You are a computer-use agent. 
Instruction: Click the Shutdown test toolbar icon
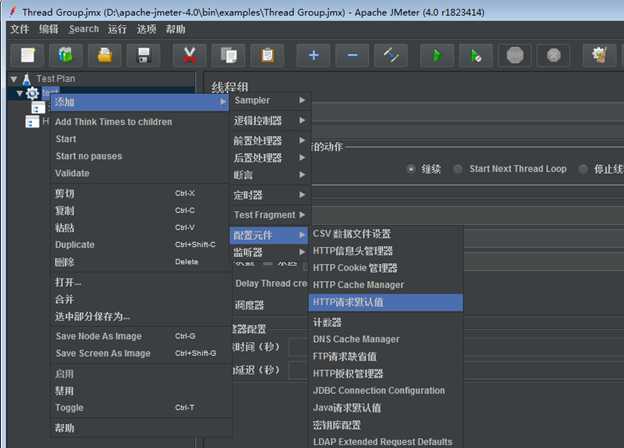(554, 55)
